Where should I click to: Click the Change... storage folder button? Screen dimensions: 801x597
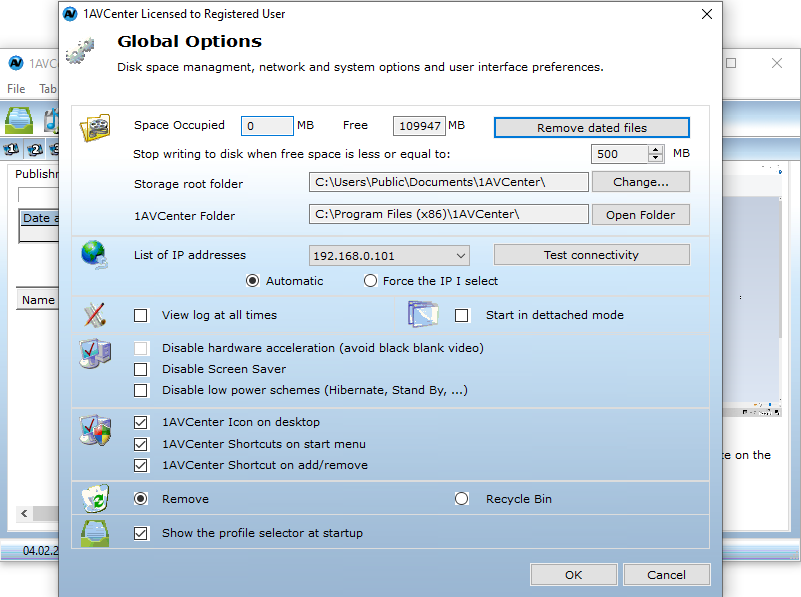pyautogui.click(x=641, y=182)
